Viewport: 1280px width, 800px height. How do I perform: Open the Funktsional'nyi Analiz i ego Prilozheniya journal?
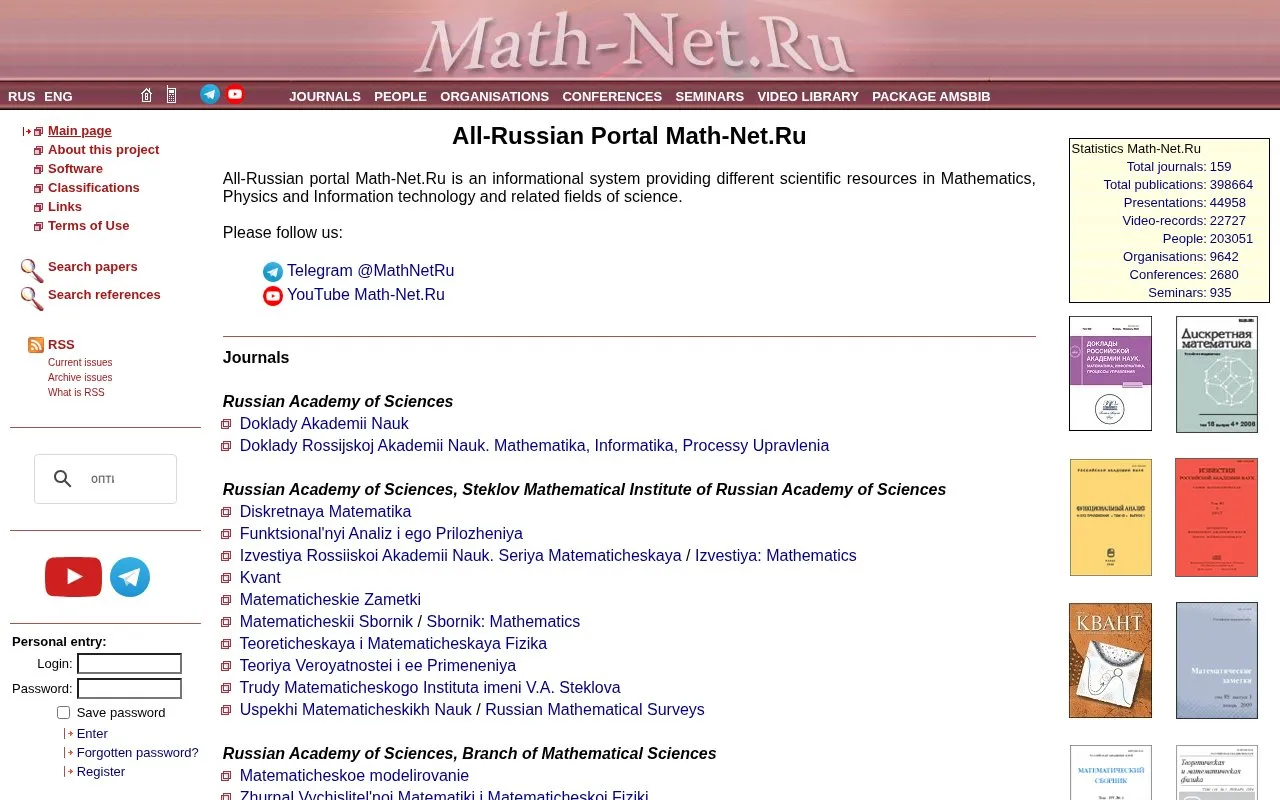(381, 534)
